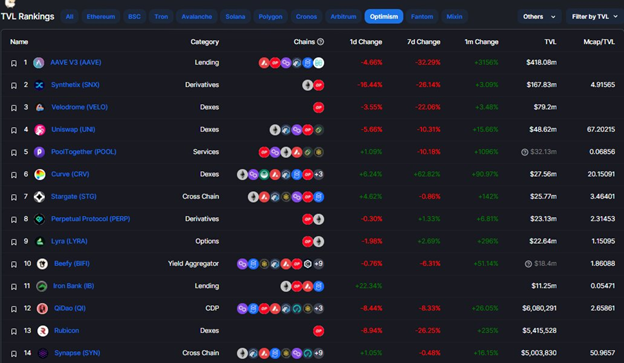Bookmark the Synthetix (SNX) row
The height and width of the screenshot is (363, 624).
pyautogui.click(x=14, y=85)
